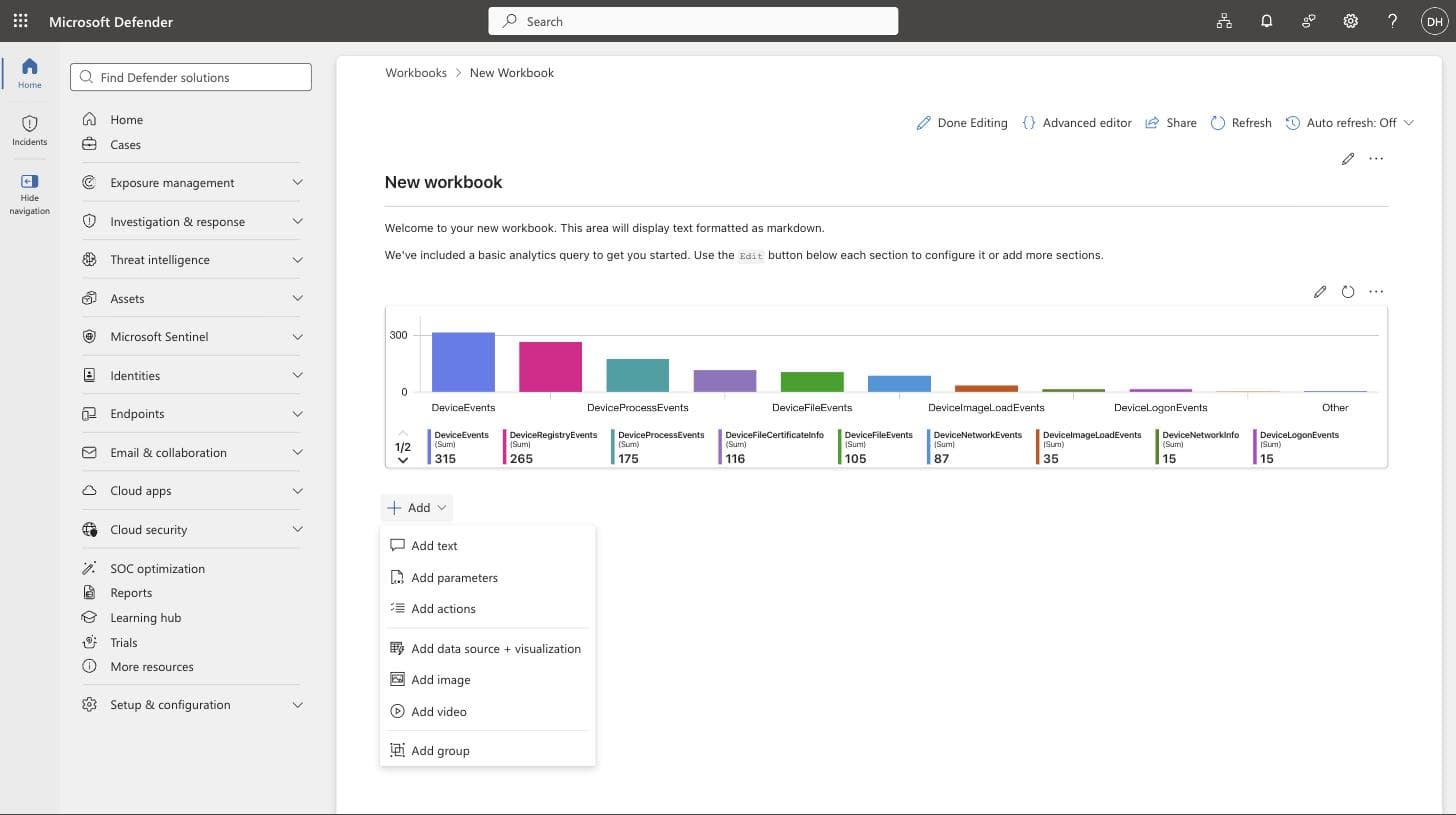This screenshot has width=1456, height=815.
Task: Open the Auto refresh dropdown
Action: tap(1350, 123)
